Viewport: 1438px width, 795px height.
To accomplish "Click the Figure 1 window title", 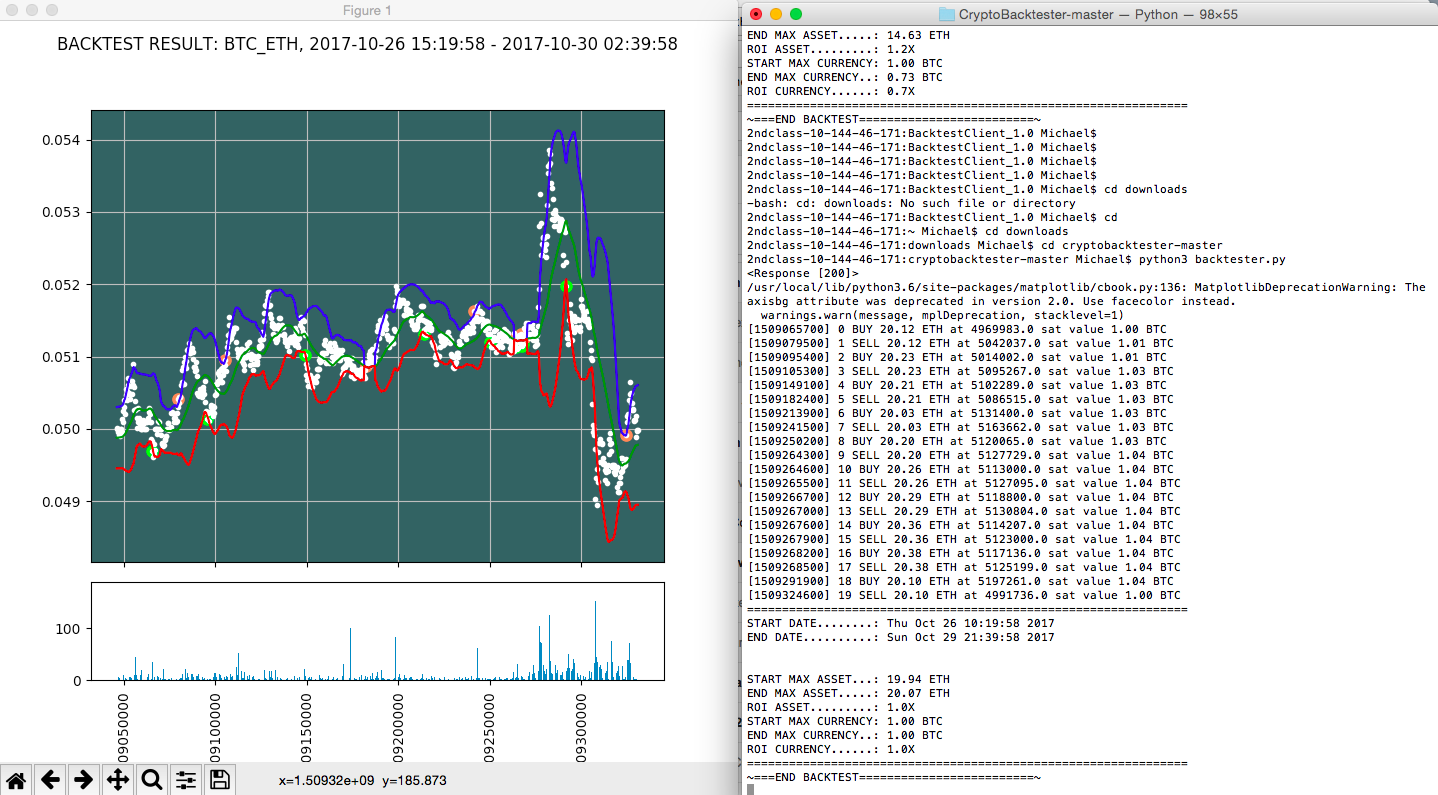I will (367, 11).
